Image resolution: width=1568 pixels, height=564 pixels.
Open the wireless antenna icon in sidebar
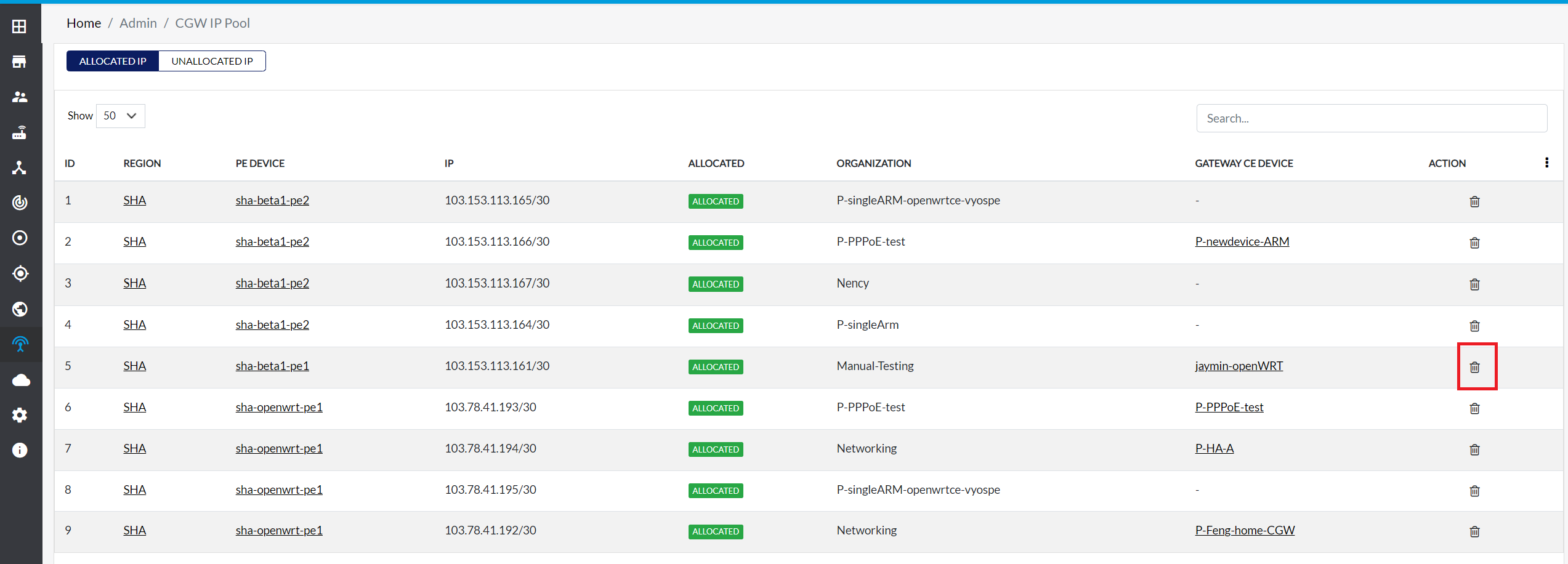(x=20, y=344)
